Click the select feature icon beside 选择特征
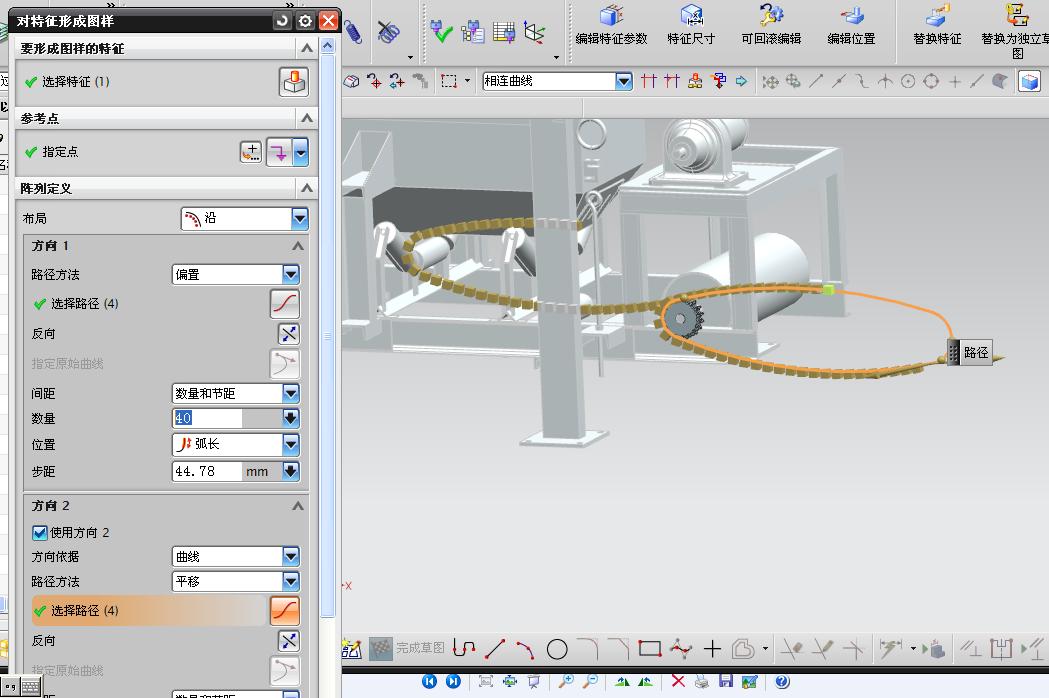The height and width of the screenshot is (698, 1049). (294, 82)
